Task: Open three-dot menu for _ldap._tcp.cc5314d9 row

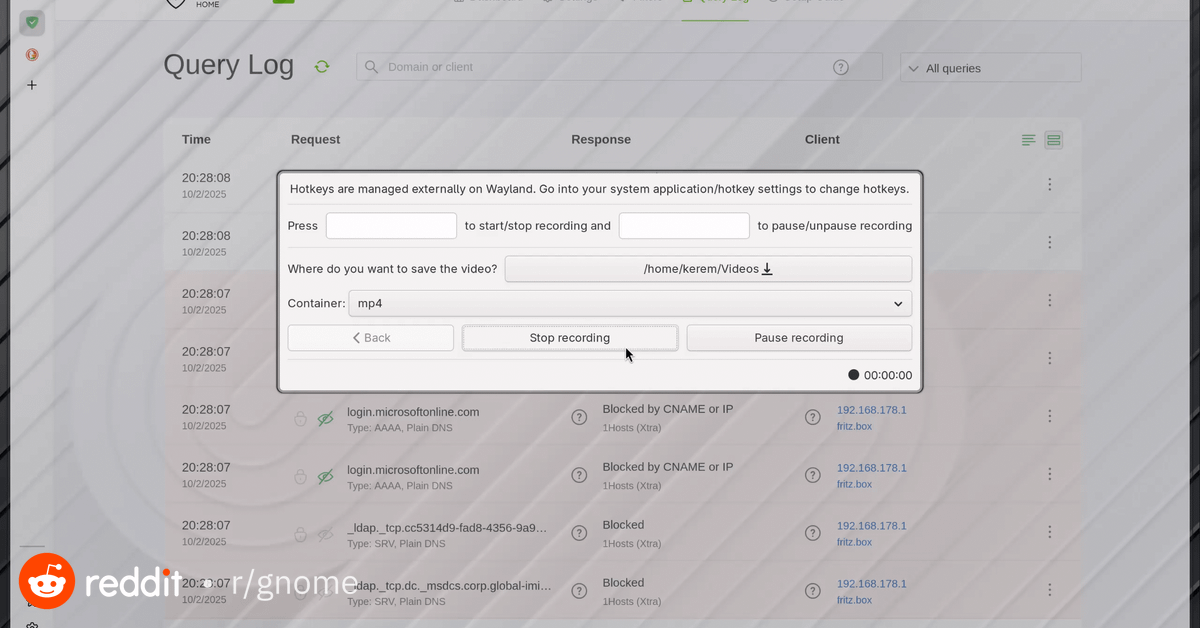Action: tap(1049, 532)
